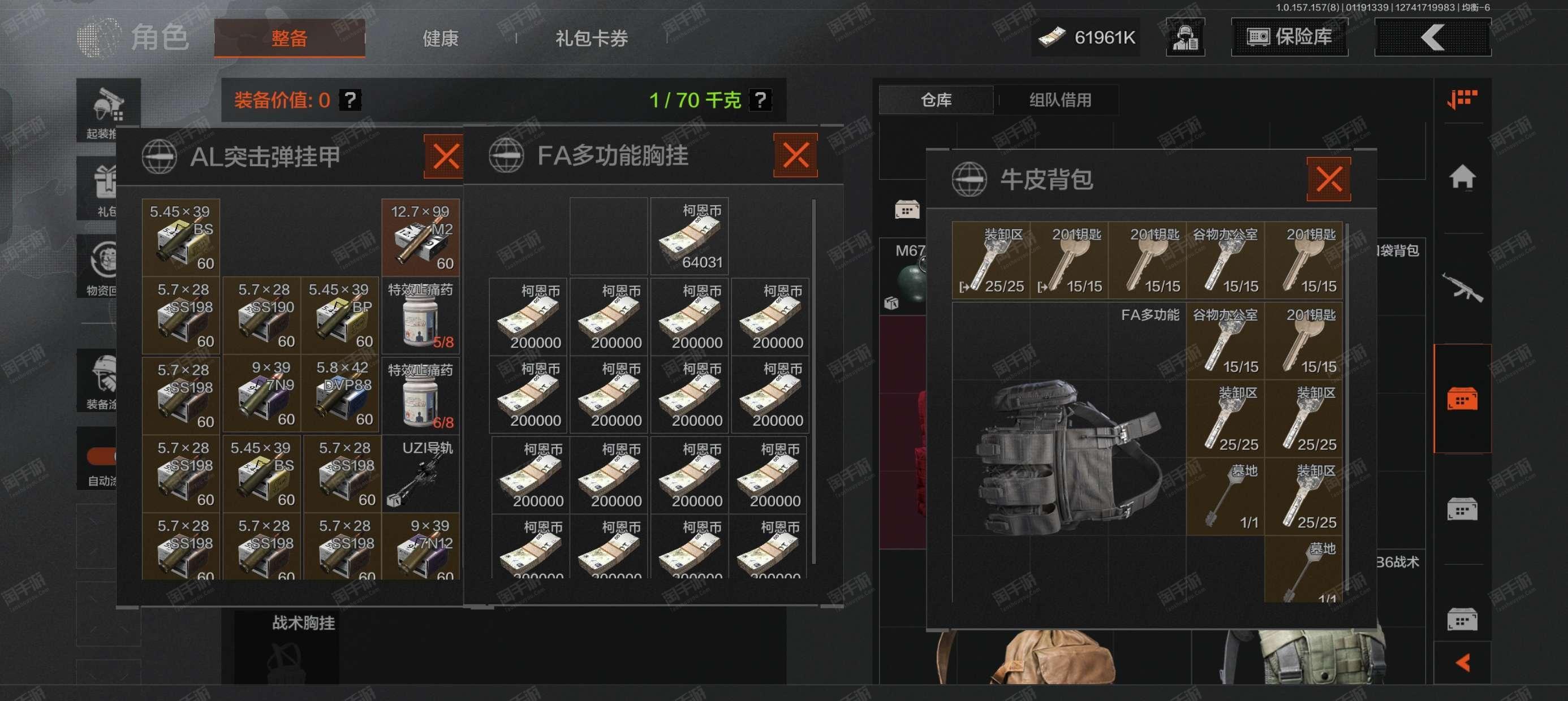Collapse the side panel with orange left arrow
Image resolution: width=1568 pixels, height=701 pixels.
1462,662
